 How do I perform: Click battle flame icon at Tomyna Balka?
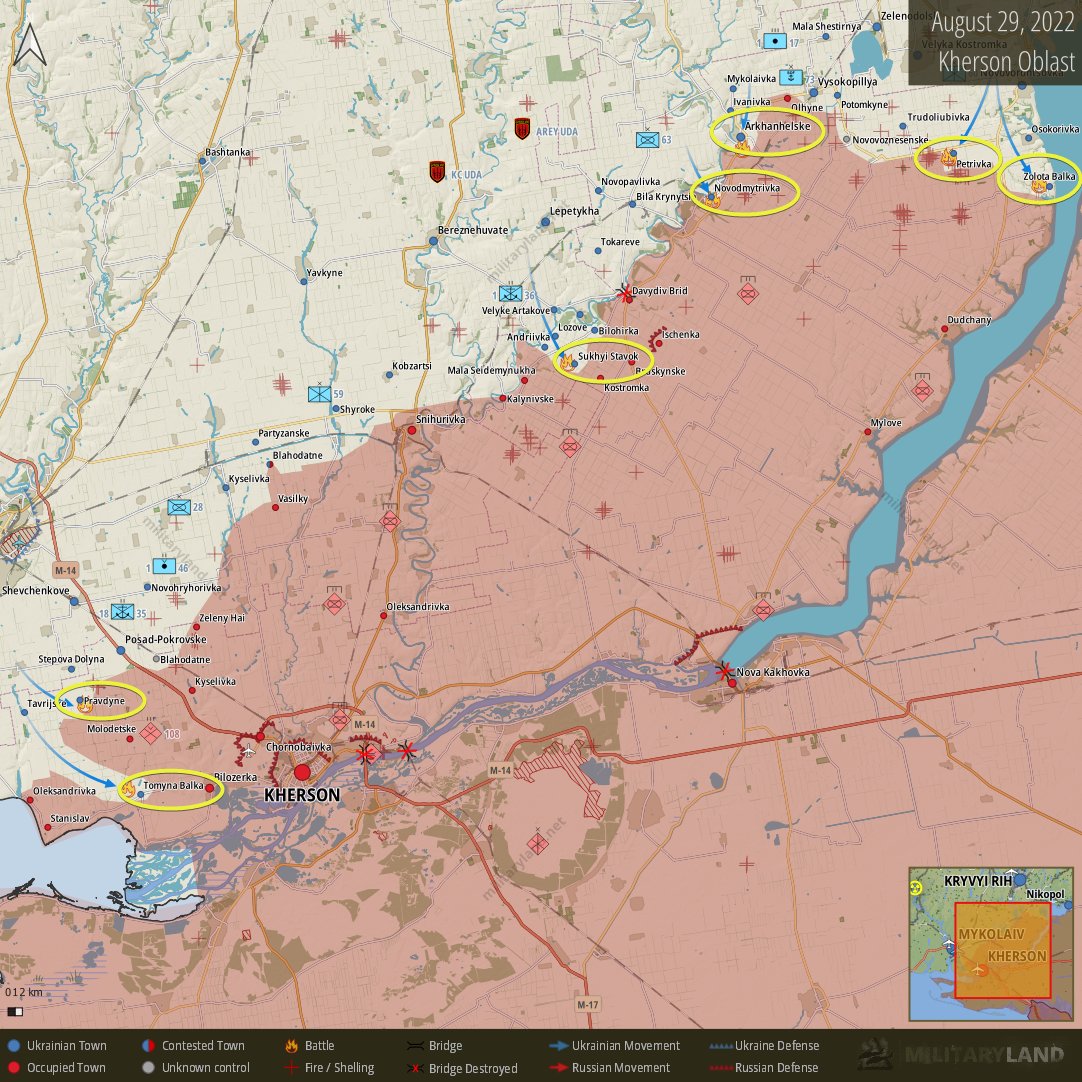coord(128,788)
